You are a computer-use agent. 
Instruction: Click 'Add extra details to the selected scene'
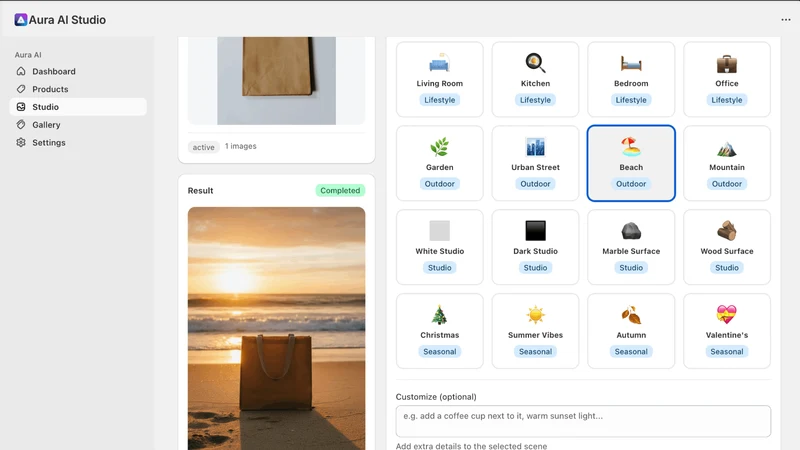471,446
